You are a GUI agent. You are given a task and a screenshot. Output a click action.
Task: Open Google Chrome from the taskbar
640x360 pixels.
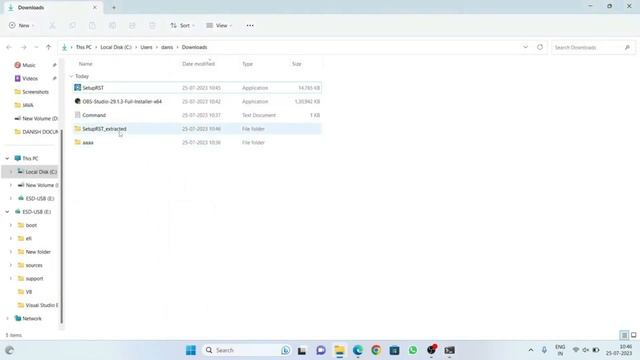click(x=376, y=350)
